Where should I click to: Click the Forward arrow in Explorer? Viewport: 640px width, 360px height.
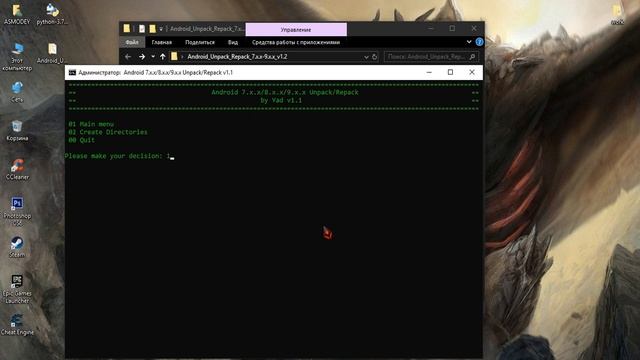(x=142, y=57)
